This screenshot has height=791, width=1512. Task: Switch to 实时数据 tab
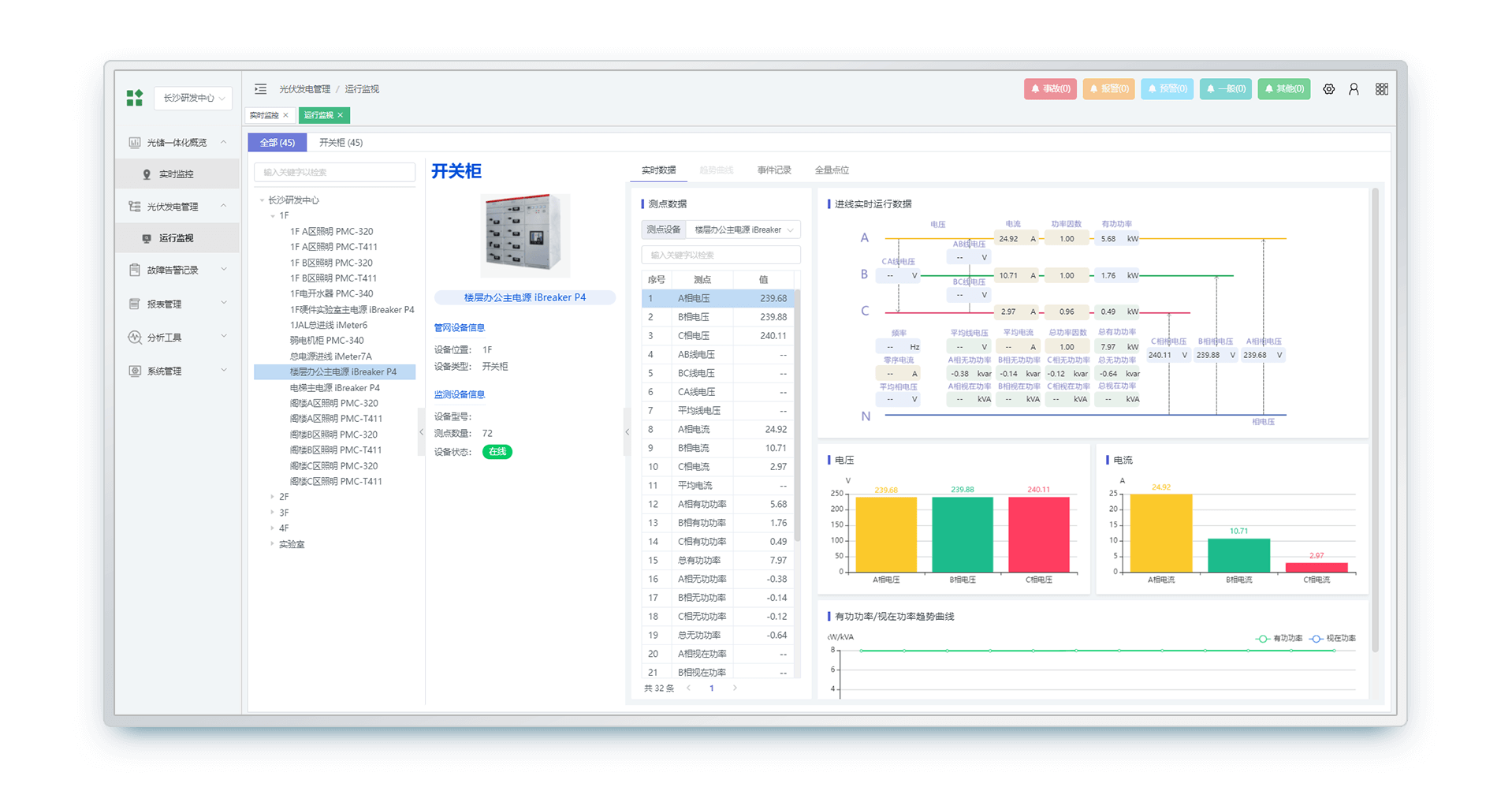[658, 170]
